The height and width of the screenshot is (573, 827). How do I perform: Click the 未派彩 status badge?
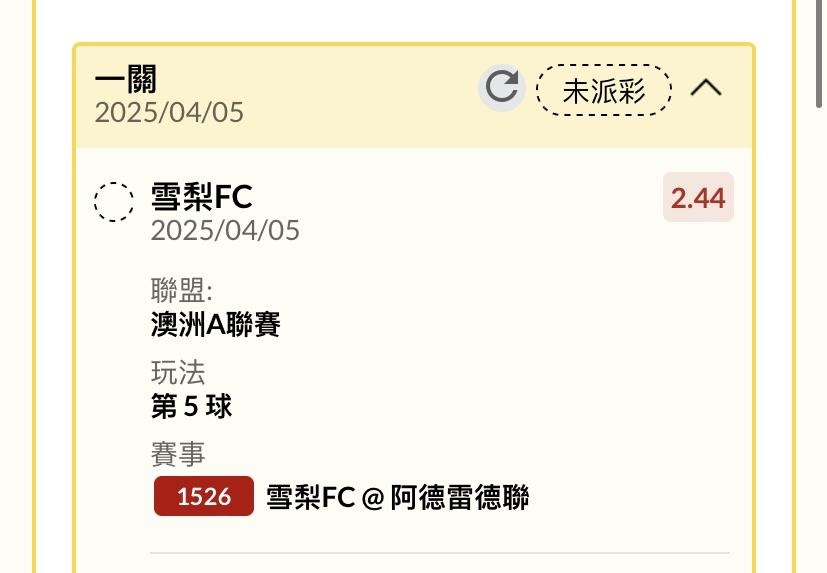604,90
